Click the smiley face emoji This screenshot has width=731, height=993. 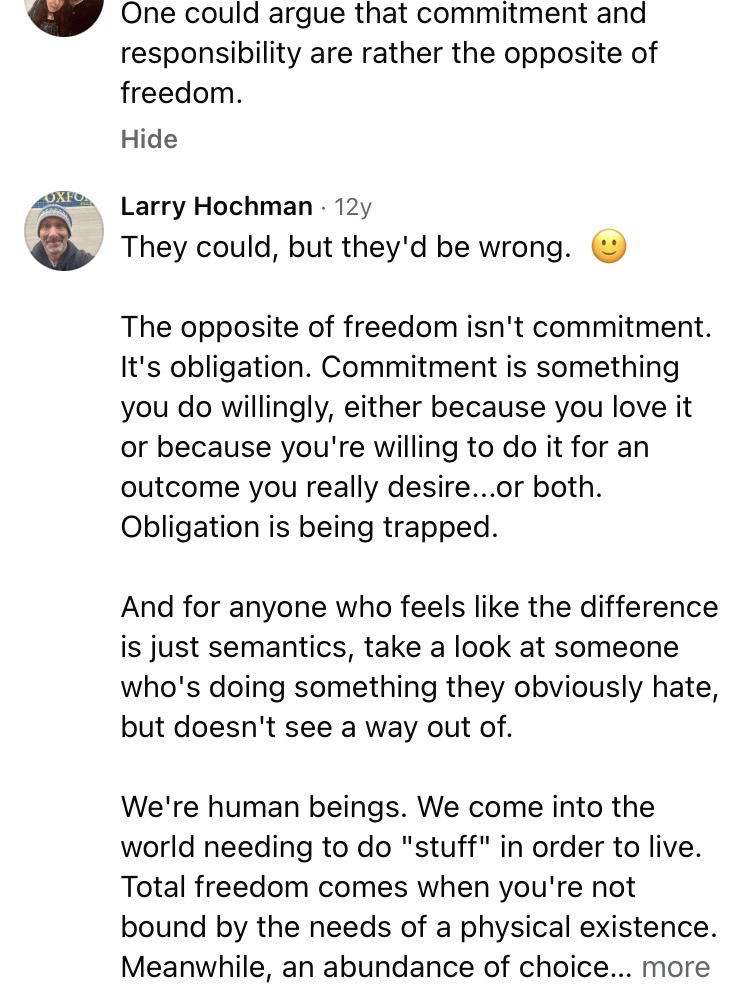[x=609, y=247]
